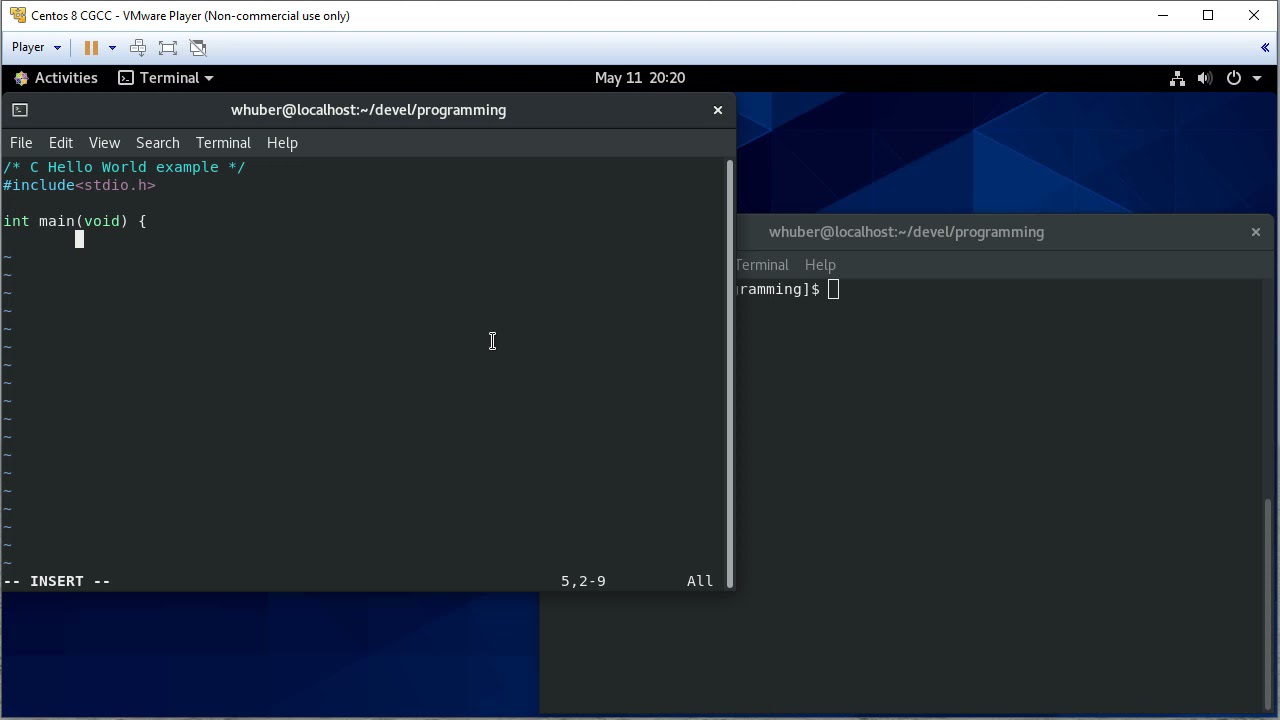This screenshot has width=1280, height=720.
Task: Click the background terminal's vertical scrollbar
Action: pos(1269,605)
